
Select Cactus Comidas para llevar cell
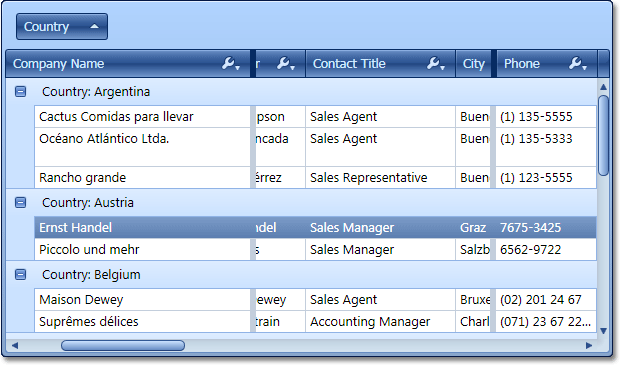(143, 116)
